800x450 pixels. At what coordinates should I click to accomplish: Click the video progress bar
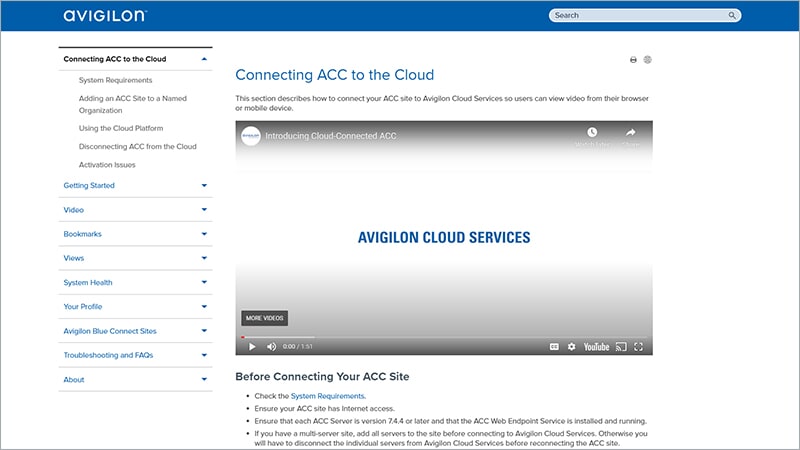444,337
